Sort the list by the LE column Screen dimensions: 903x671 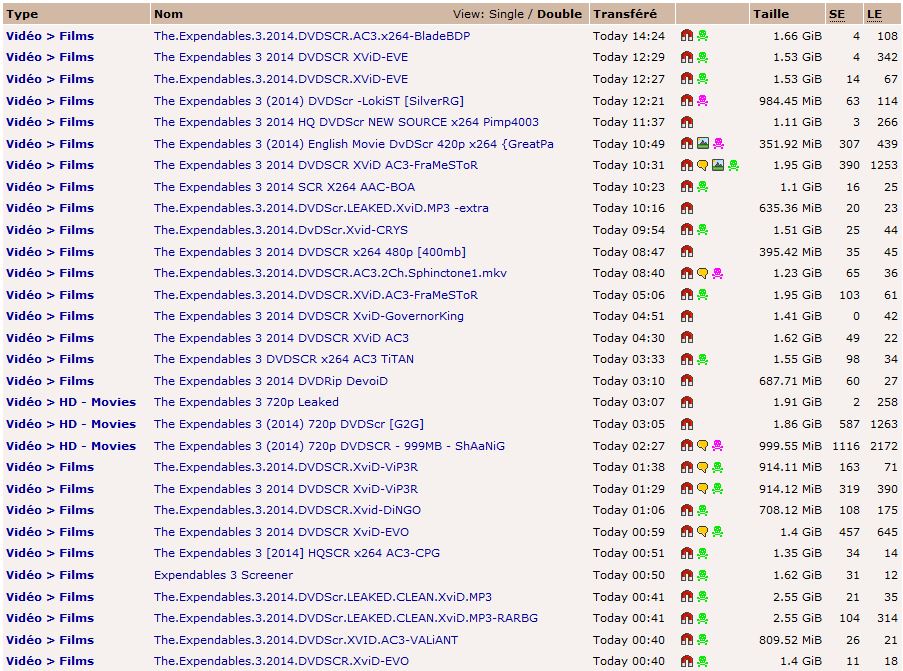[874, 14]
